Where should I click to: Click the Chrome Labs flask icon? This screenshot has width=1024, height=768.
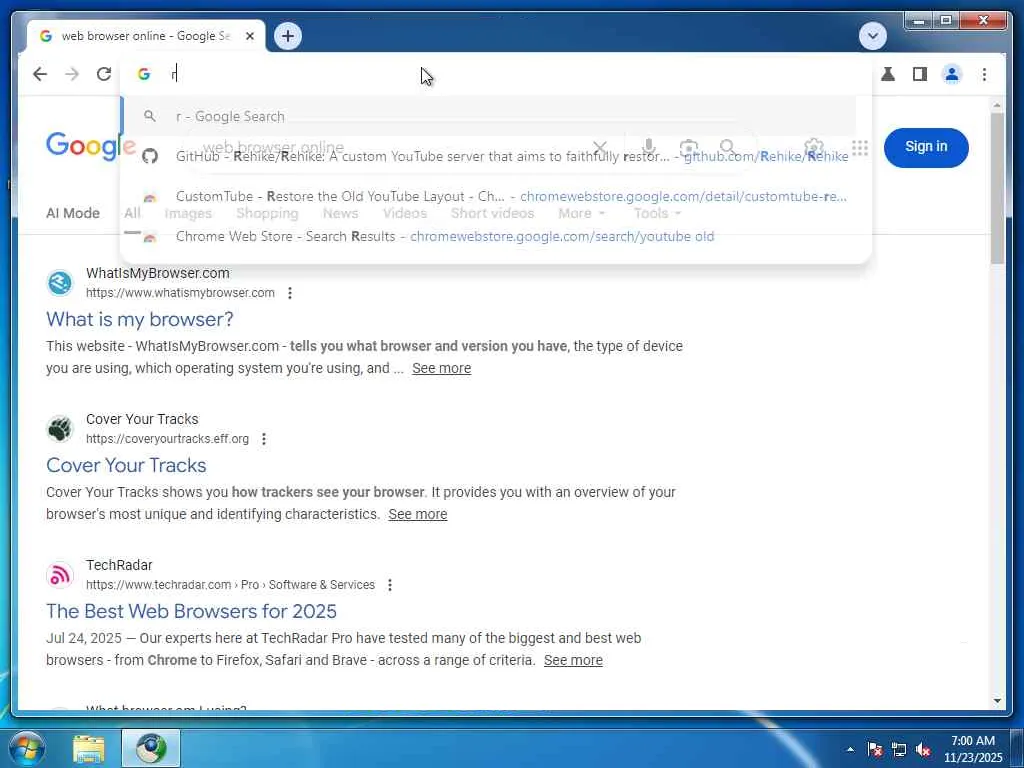(888, 74)
